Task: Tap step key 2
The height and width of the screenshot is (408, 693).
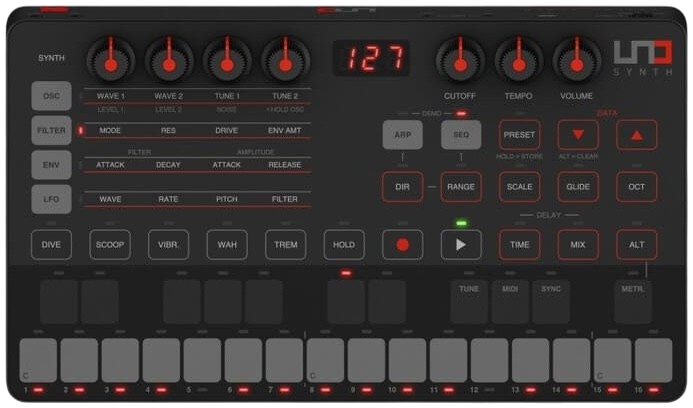Action: (80, 360)
